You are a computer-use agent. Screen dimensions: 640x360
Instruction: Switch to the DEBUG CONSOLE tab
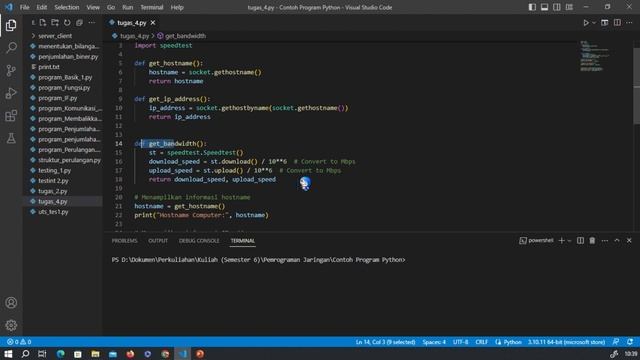tap(199, 241)
